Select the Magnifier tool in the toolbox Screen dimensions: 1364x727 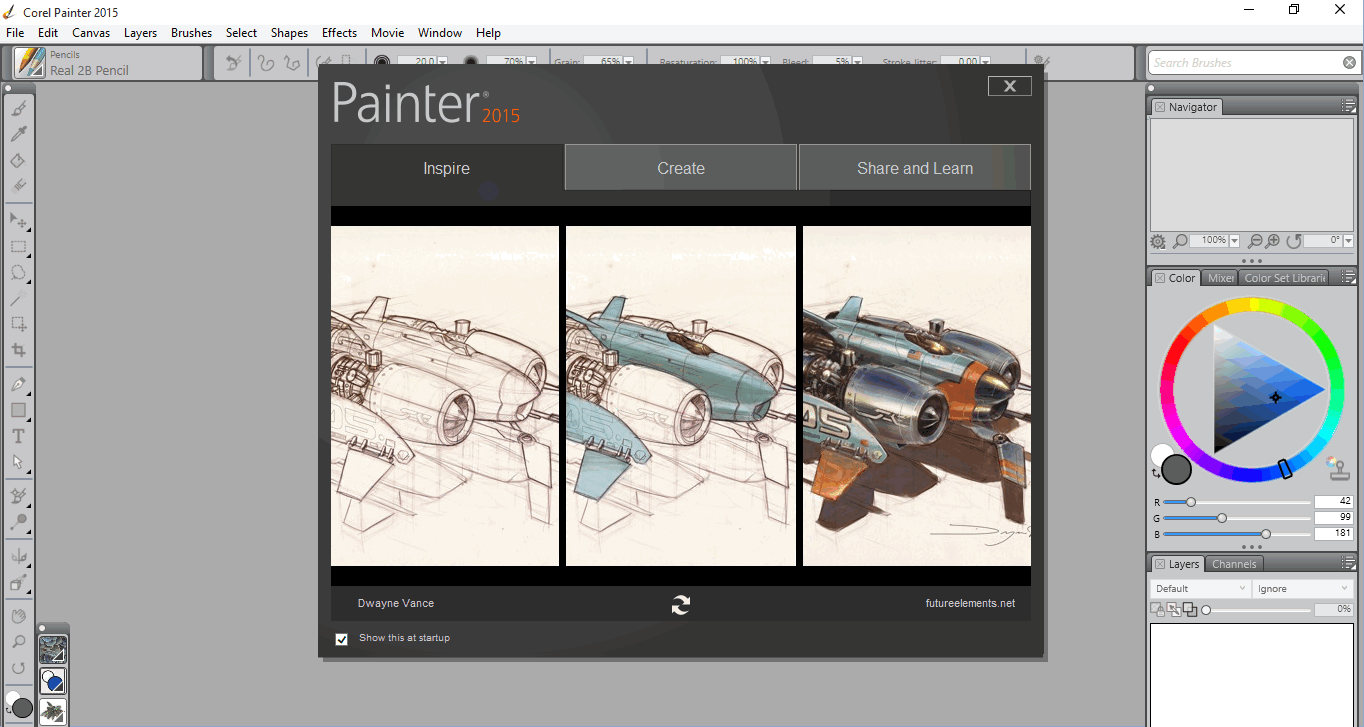tap(18, 642)
